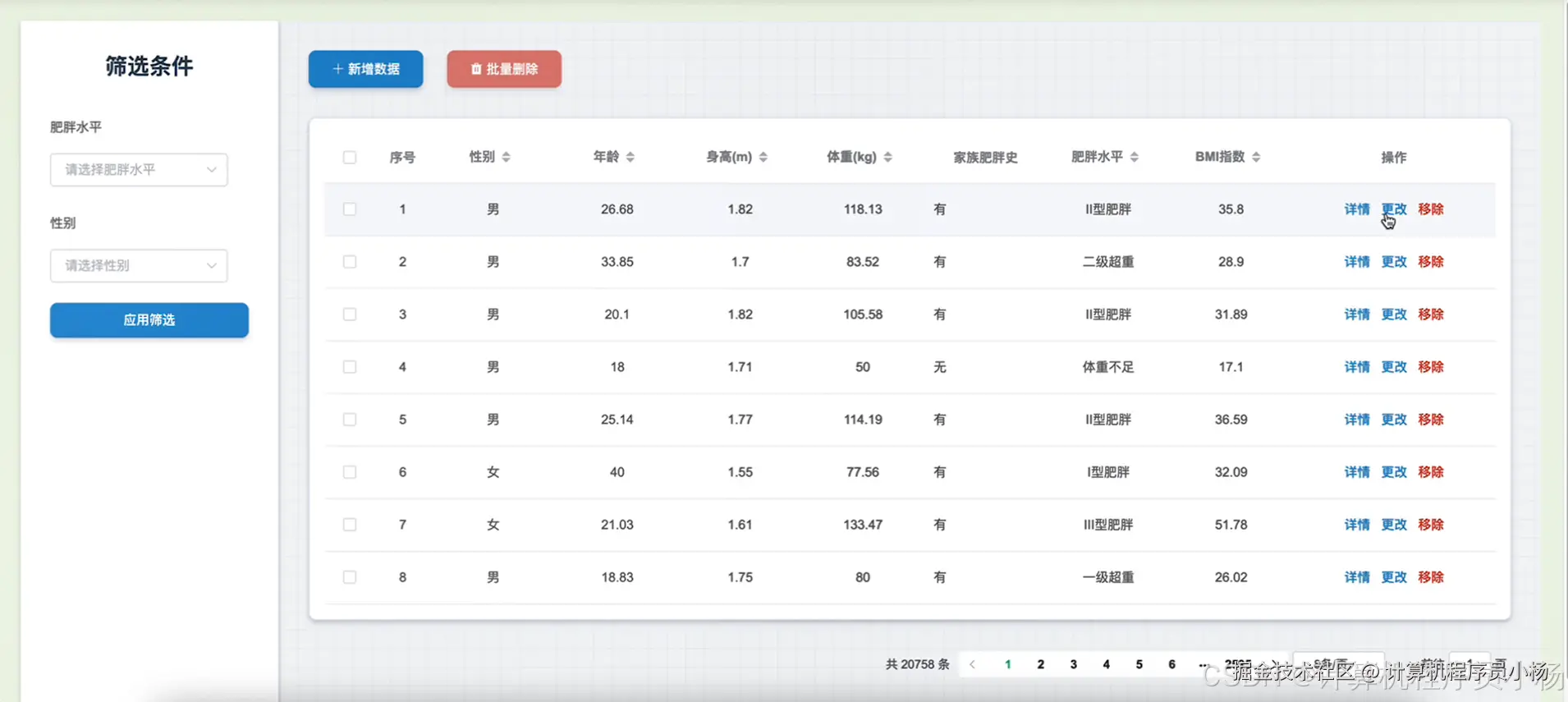Click 更改 for row 8
This screenshot has height=702, width=1568.
coord(1394,577)
